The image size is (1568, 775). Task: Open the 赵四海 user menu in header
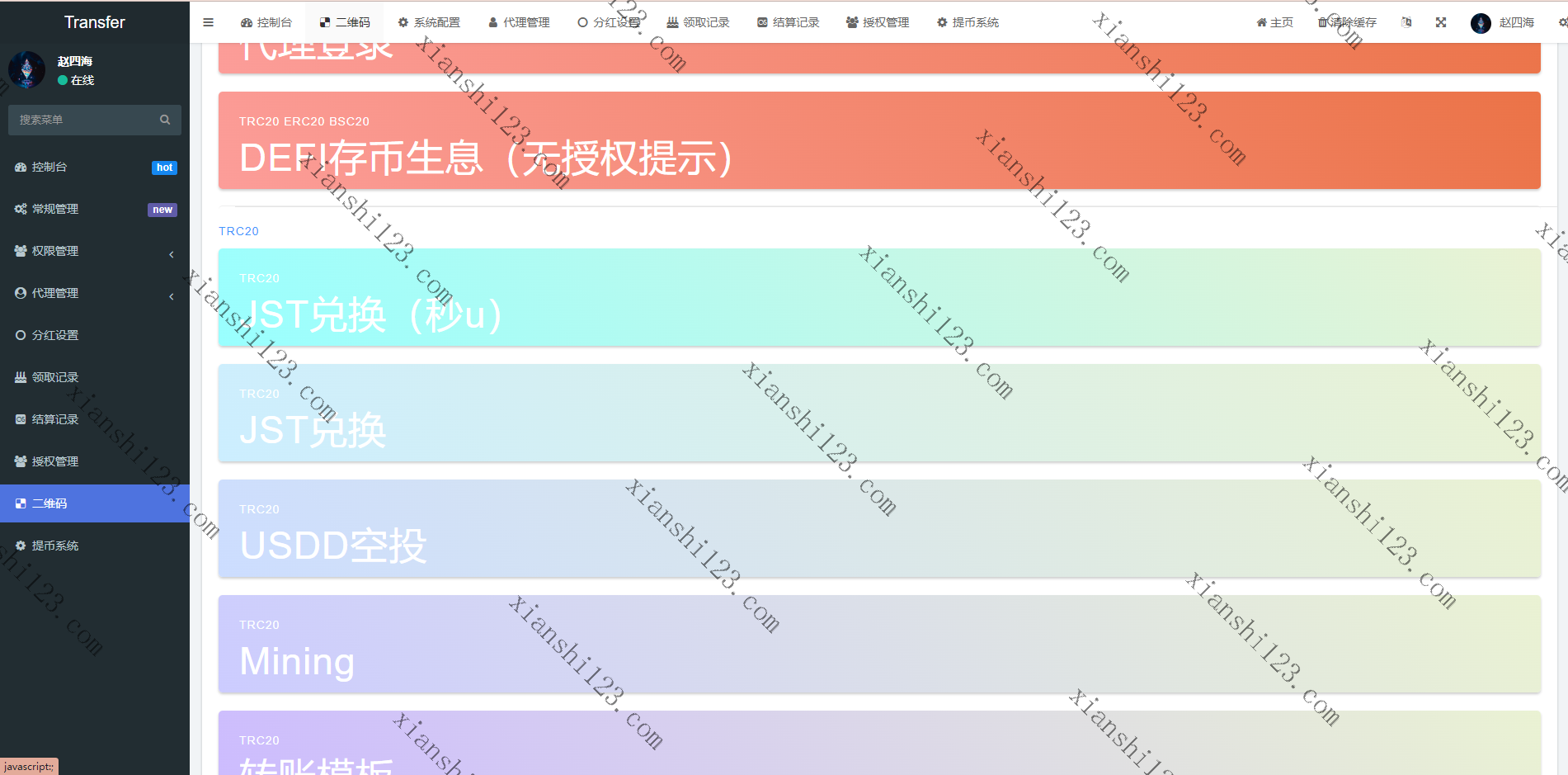pyautogui.click(x=1503, y=22)
